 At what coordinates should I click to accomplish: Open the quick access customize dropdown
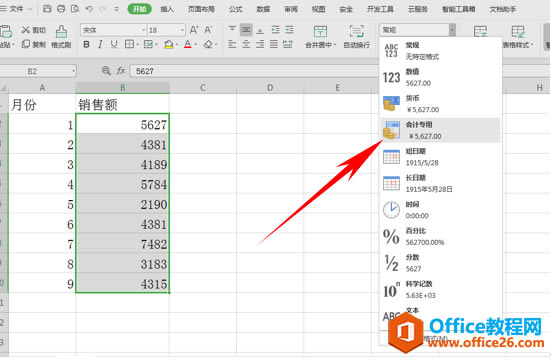click(x=117, y=9)
